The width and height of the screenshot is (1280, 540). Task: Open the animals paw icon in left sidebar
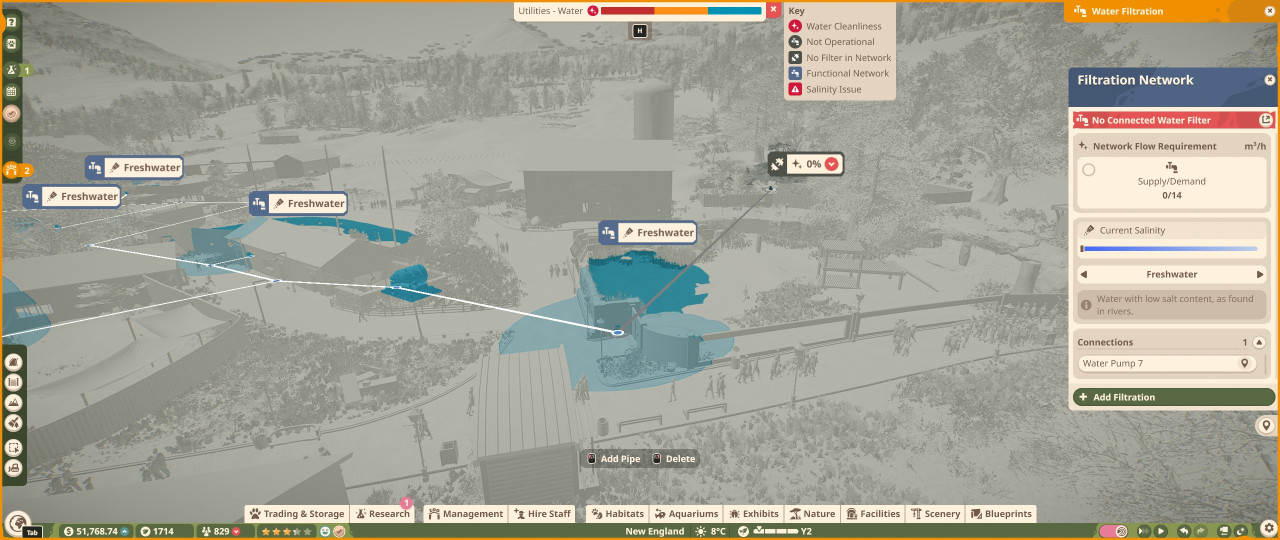pyautogui.click(x=12, y=44)
